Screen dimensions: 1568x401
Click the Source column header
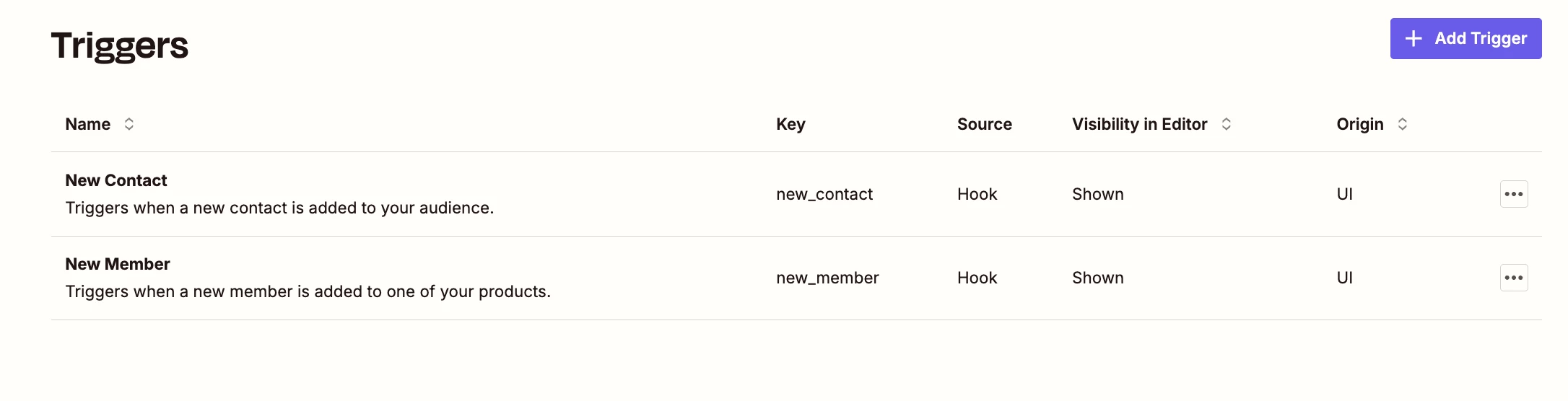[984, 124]
